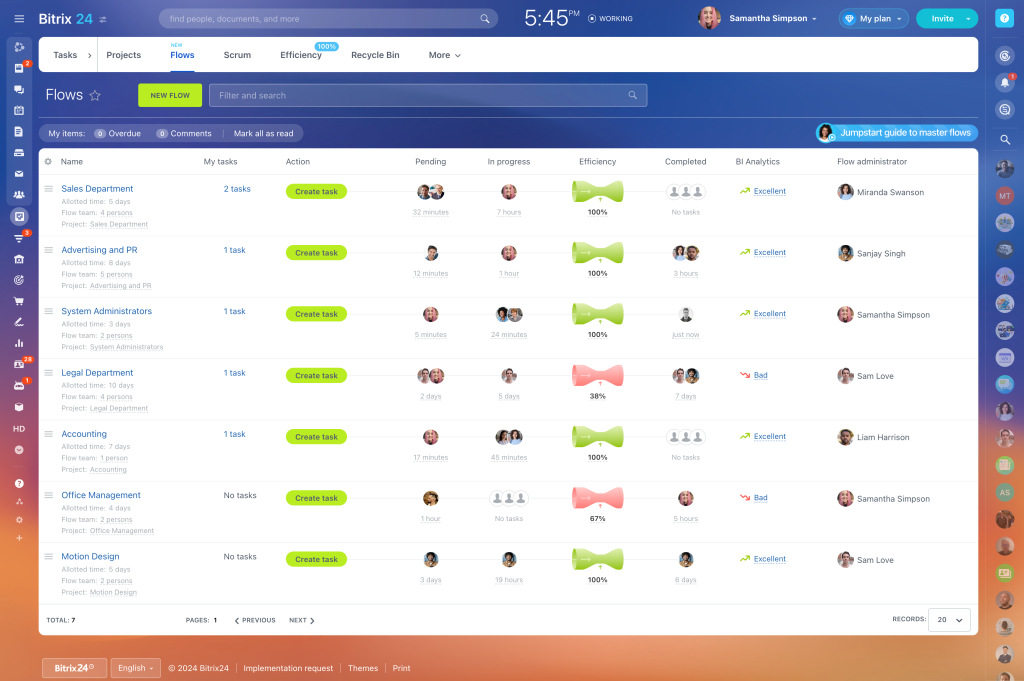Open the Legal Department flow link
The height and width of the screenshot is (681, 1024).
point(97,372)
